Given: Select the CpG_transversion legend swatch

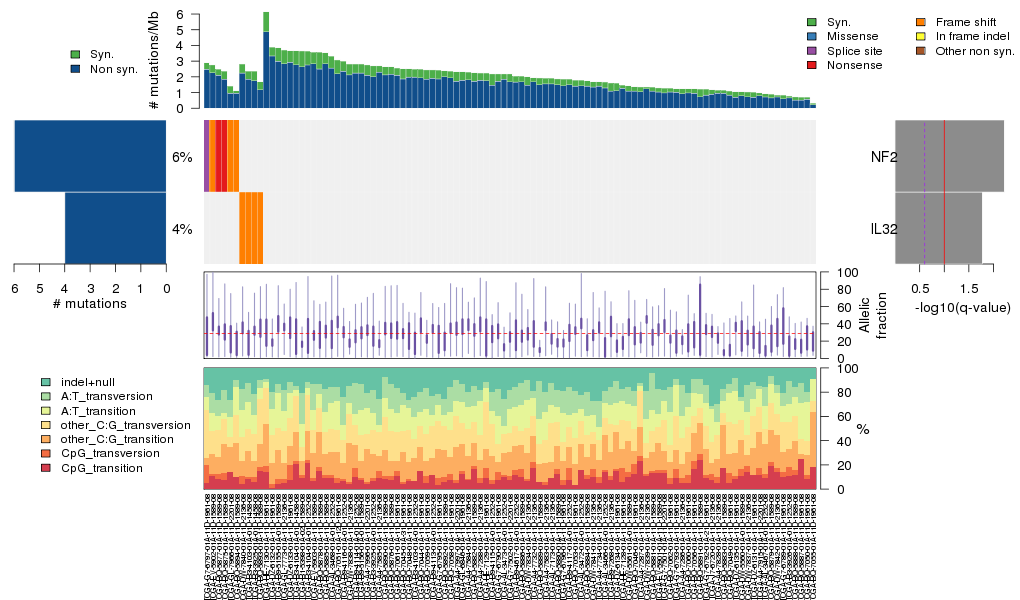Looking at the screenshot, I should (x=46, y=453).
